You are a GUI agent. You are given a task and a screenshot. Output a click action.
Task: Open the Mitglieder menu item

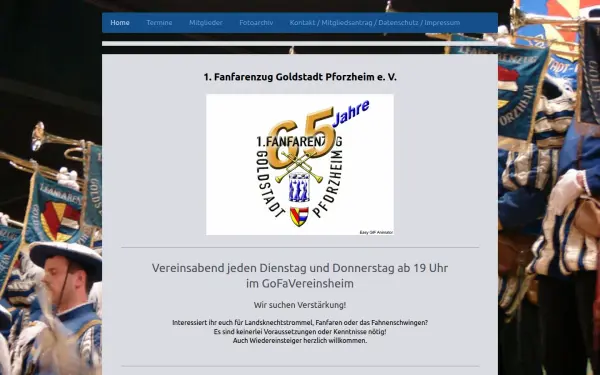[x=205, y=23]
